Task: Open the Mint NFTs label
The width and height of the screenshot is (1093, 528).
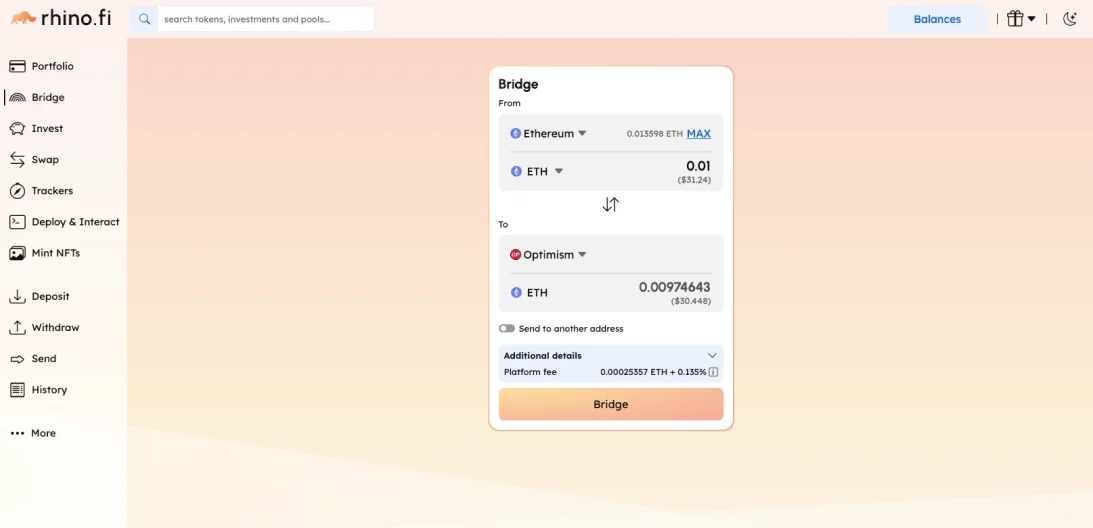Action: pyautogui.click(x=56, y=253)
